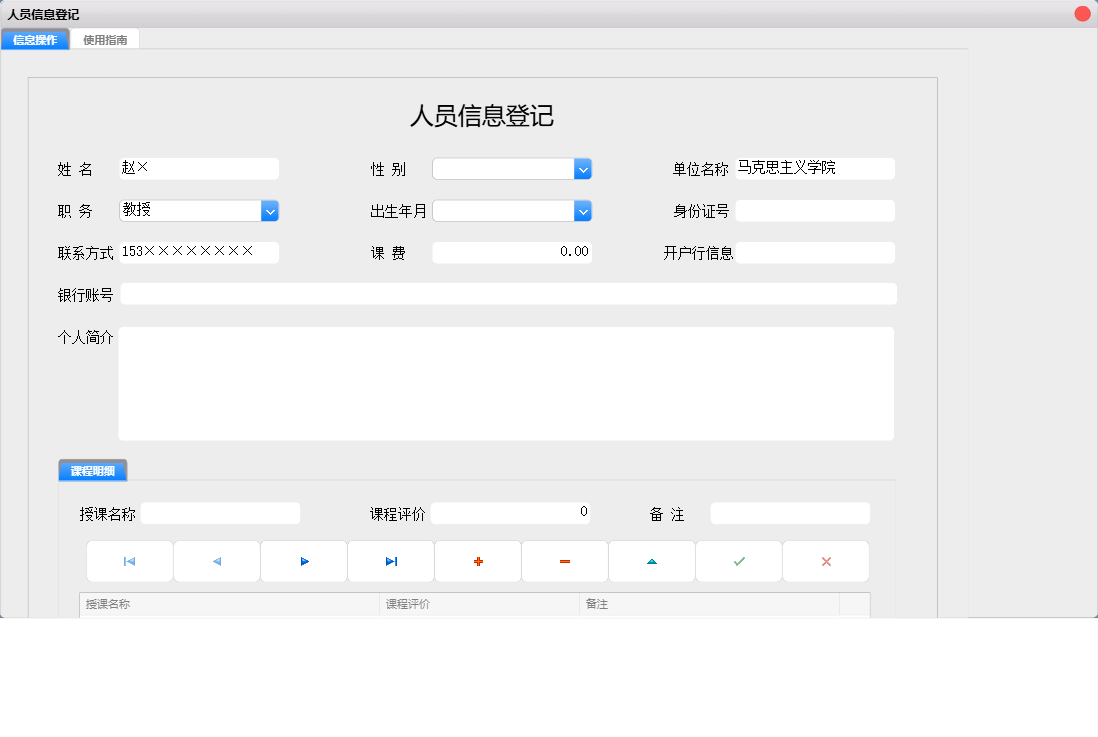The image size is (1098, 737).
Task: Click the 个人简介 introduction text area
Action: pos(506,382)
